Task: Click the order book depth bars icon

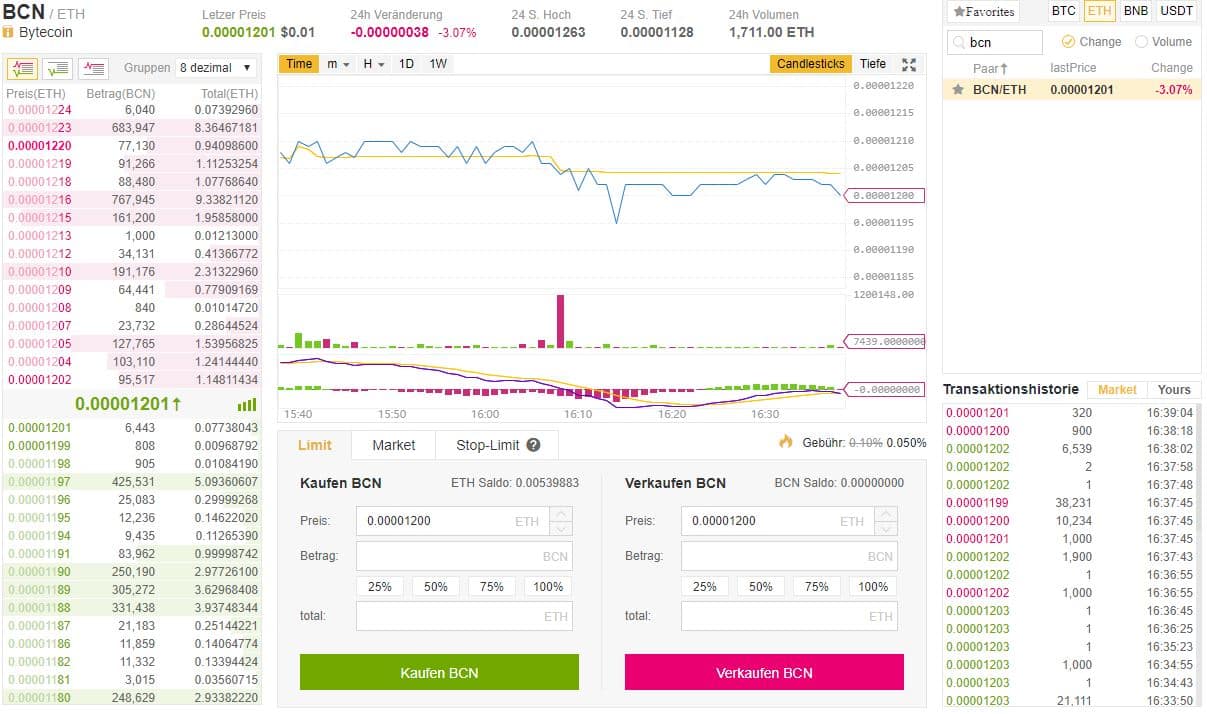Action: [247, 405]
